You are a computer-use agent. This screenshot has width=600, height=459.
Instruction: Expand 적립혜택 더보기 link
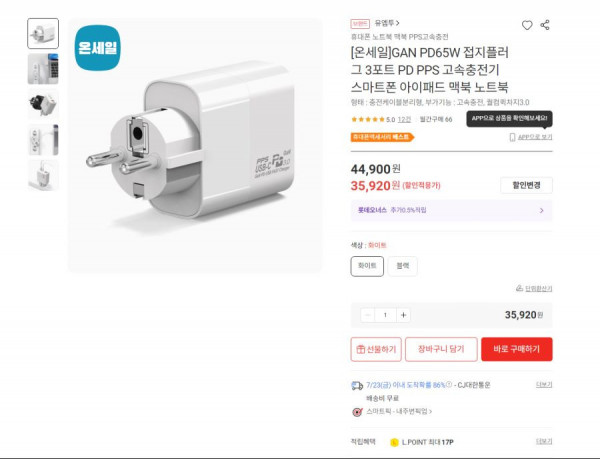(x=544, y=441)
